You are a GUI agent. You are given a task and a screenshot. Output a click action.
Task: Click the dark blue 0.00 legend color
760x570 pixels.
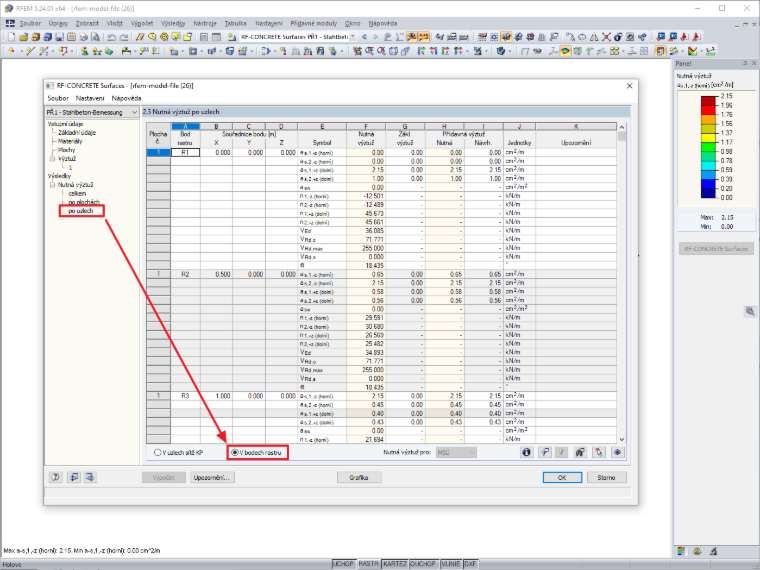(708, 193)
